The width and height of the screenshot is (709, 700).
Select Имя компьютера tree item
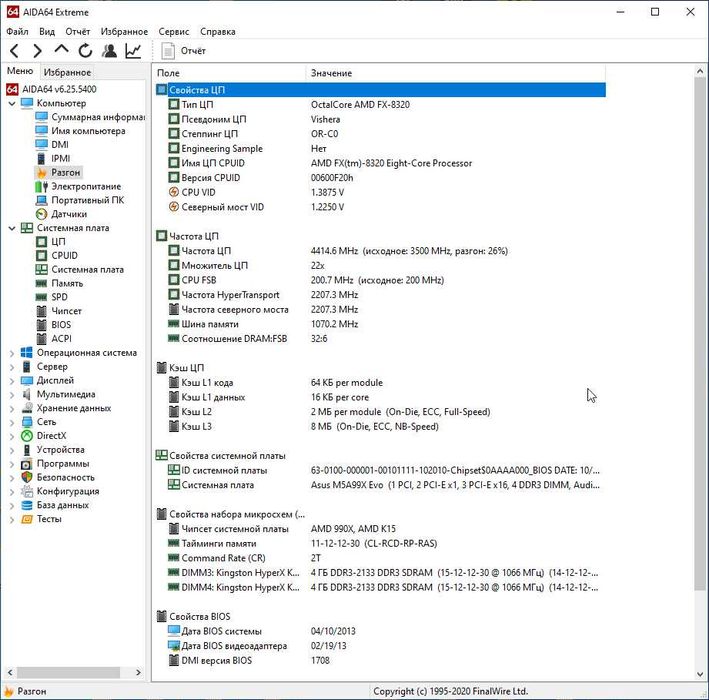(88, 131)
